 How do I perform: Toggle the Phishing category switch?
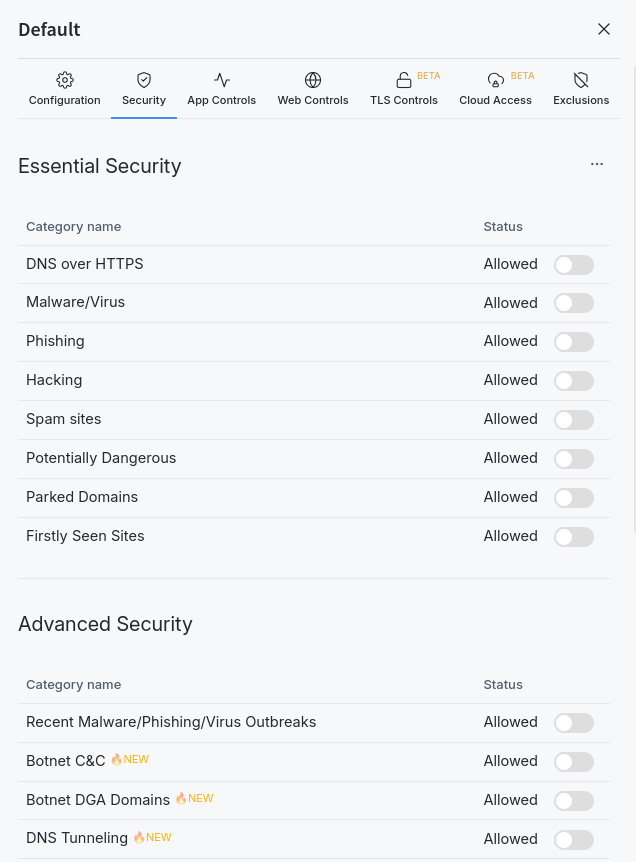(574, 342)
